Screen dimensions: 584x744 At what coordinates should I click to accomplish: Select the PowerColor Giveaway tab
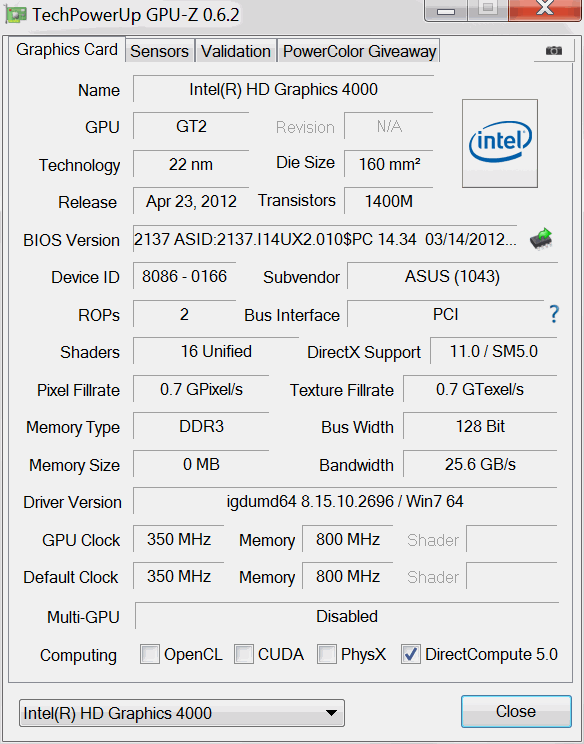pyautogui.click(x=359, y=51)
